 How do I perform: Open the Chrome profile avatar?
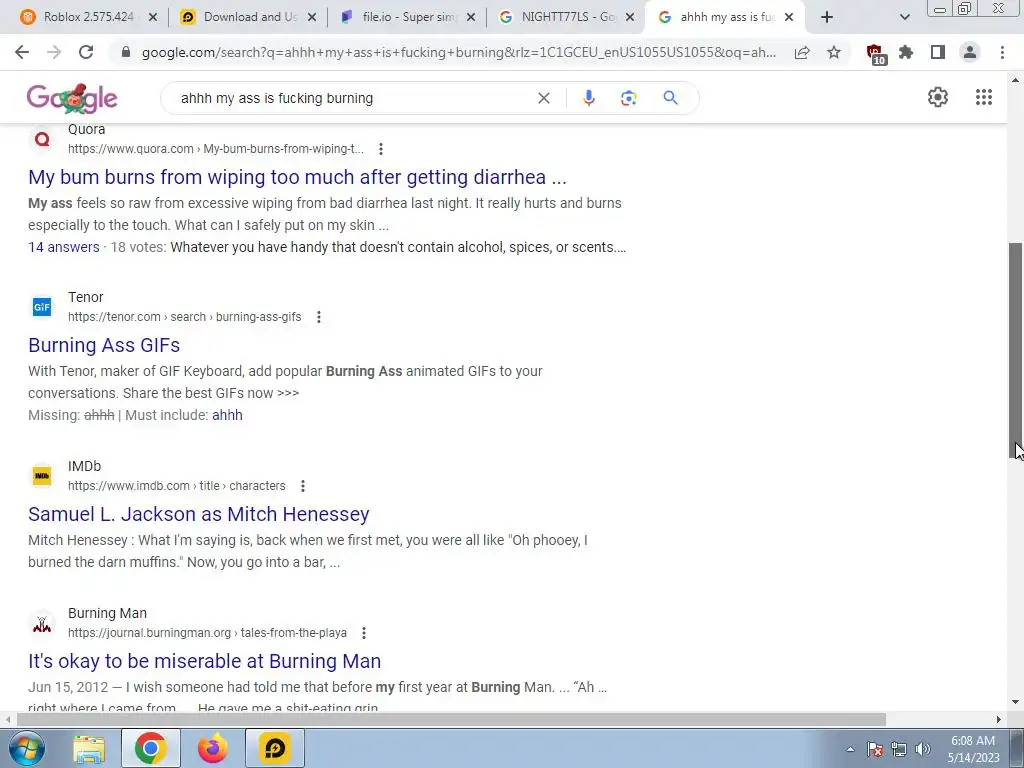pos(970,52)
